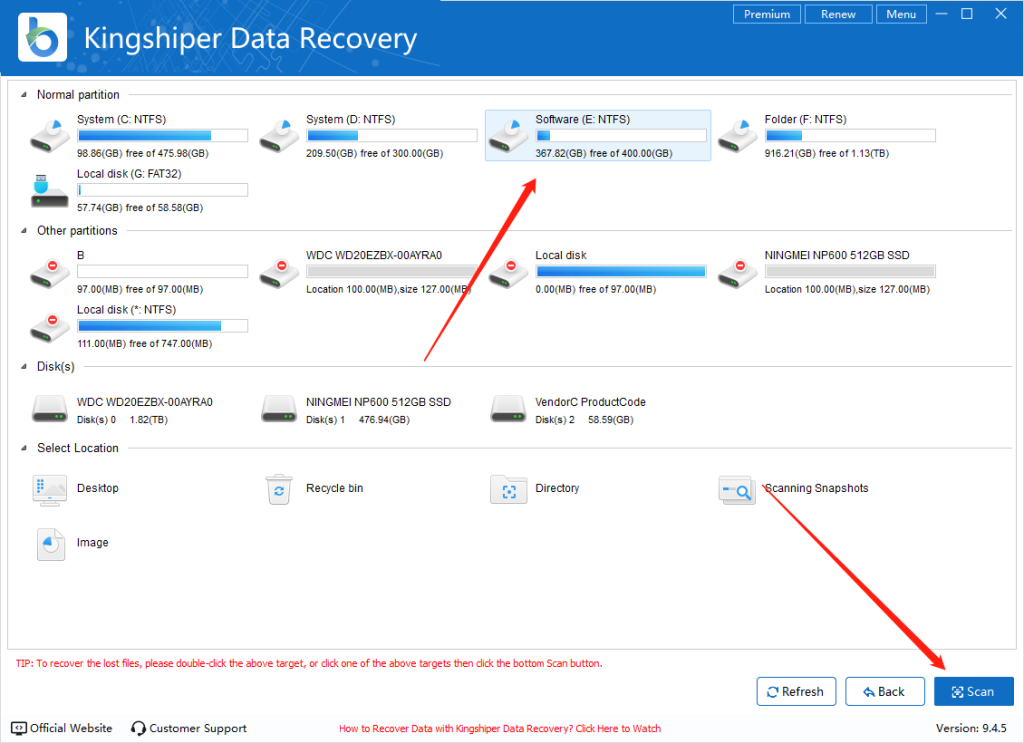
Task: Click the Back button
Action: pos(885,691)
